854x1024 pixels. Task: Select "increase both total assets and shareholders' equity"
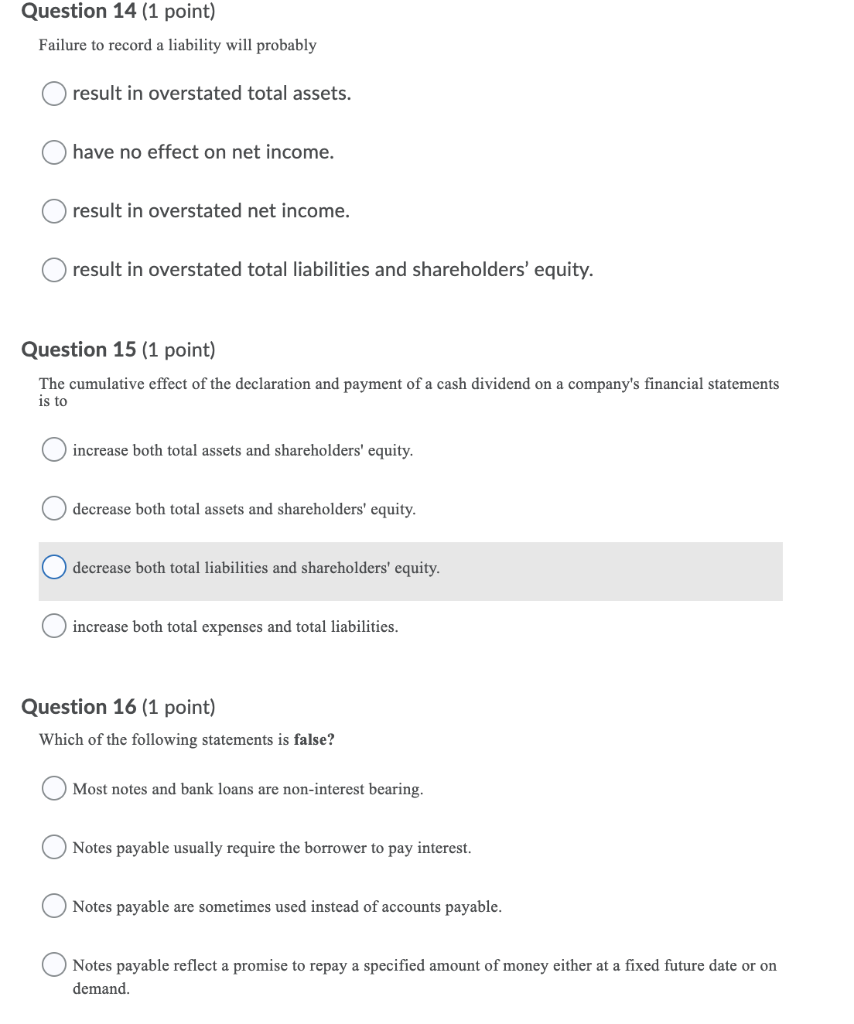coord(54,449)
